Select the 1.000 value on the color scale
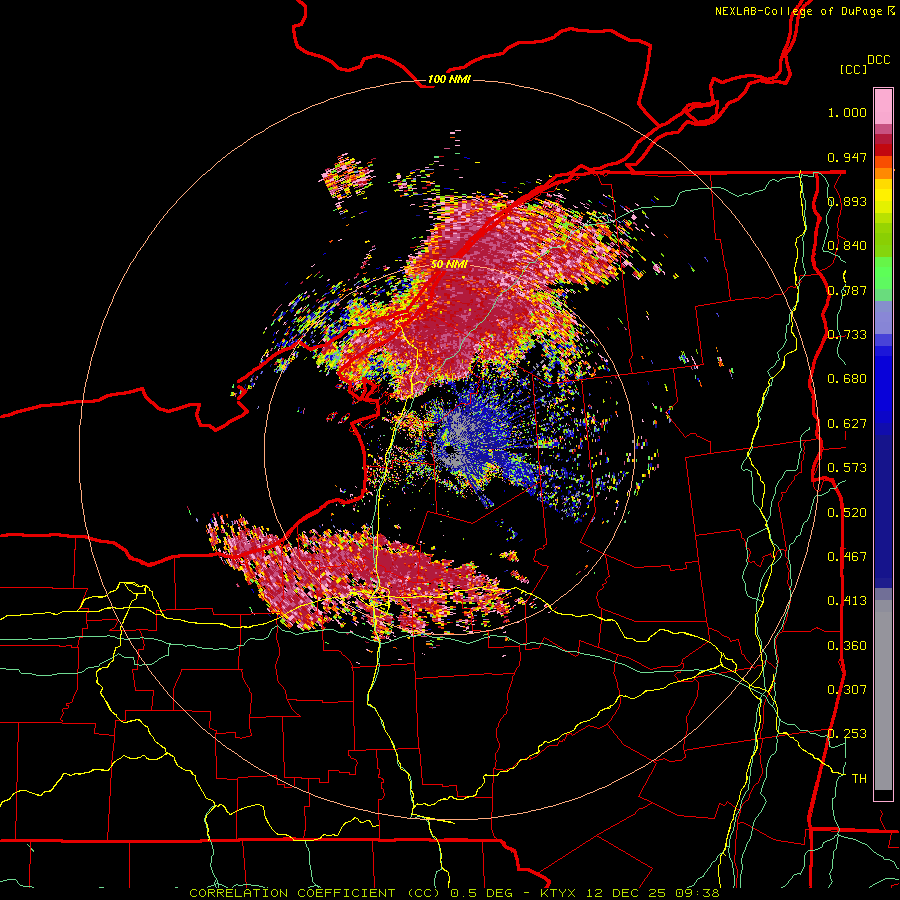This screenshot has height=900, width=900. (x=847, y=112)
